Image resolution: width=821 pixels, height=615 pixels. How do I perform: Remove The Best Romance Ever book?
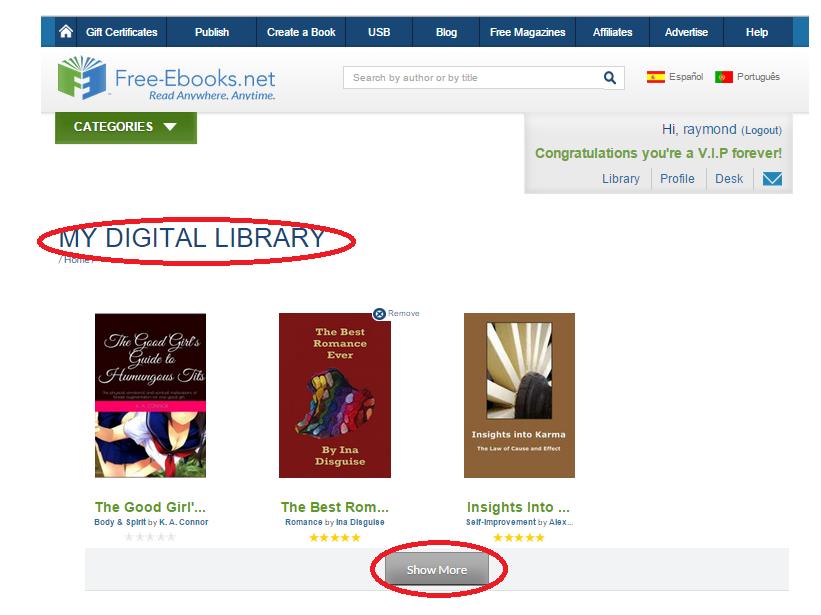(x=396, y=314)
